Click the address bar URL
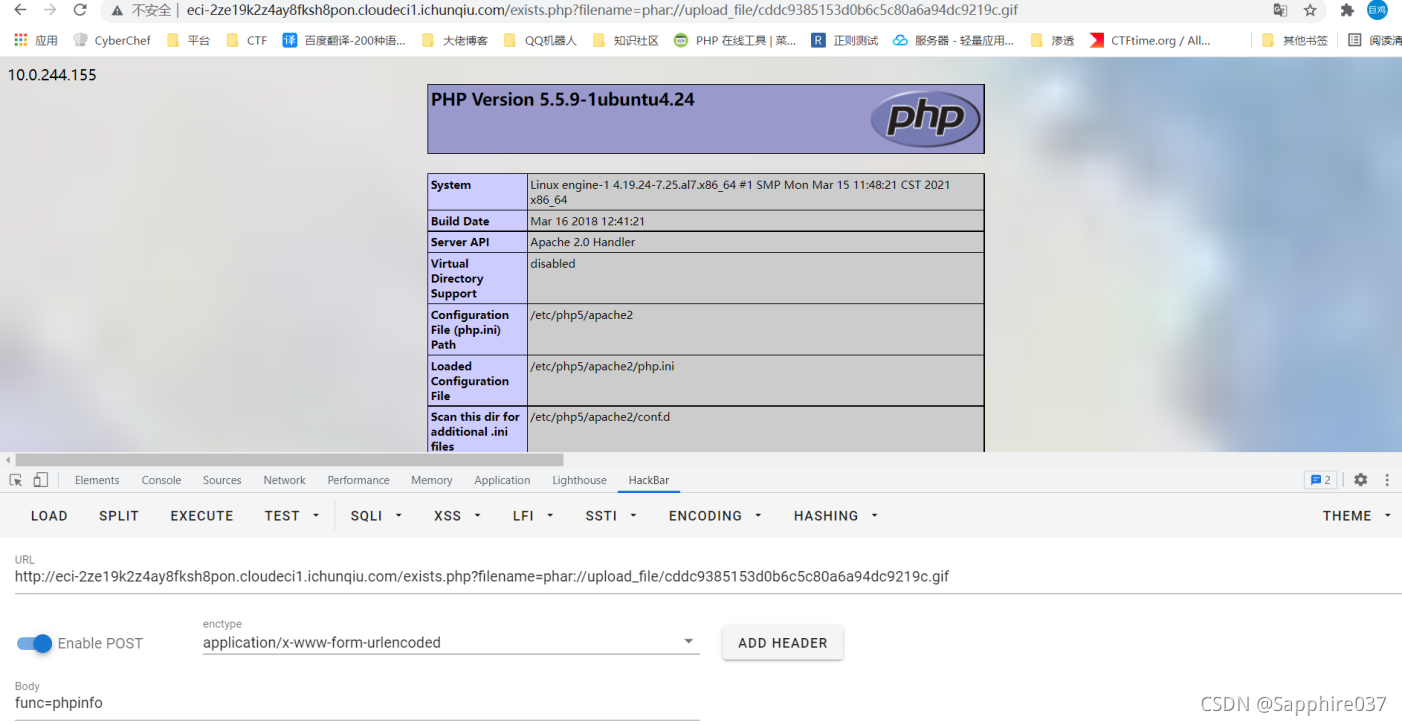The width and height of the screenshot is (1402, 725). point(602,10)
